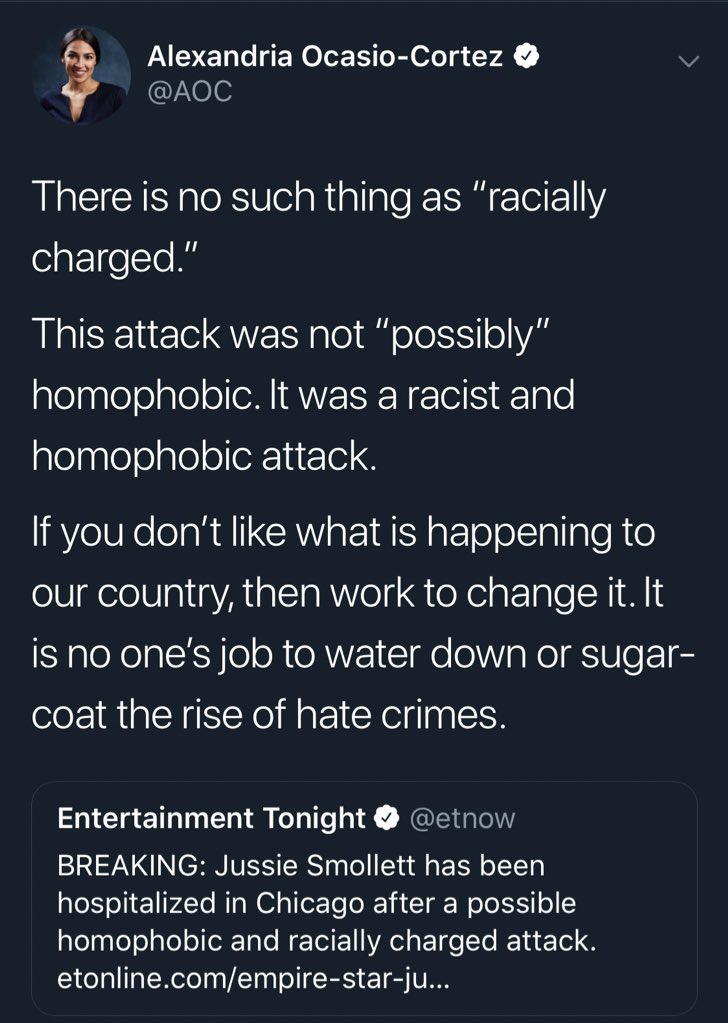Image resolution: width=728 pixels, height=1023 pixels.
Task: Click the word "BREAKING:" in quoted tweet
Action: point(121,864)
